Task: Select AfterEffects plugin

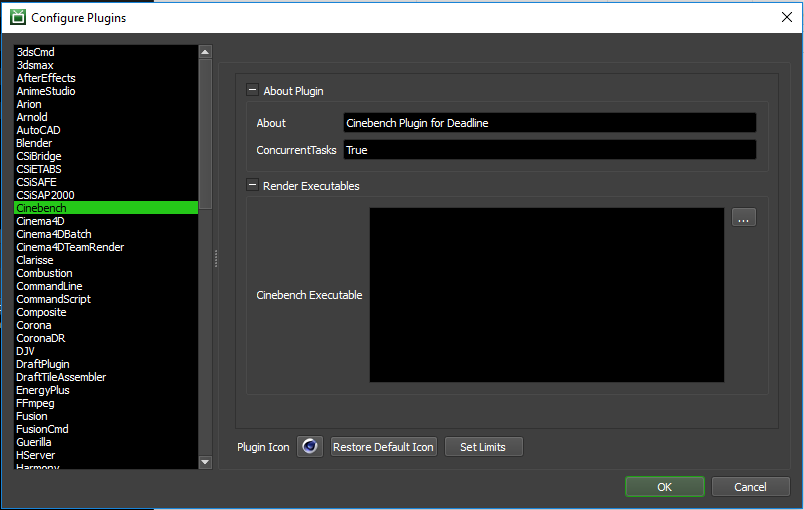Action: tap(106, 78)
